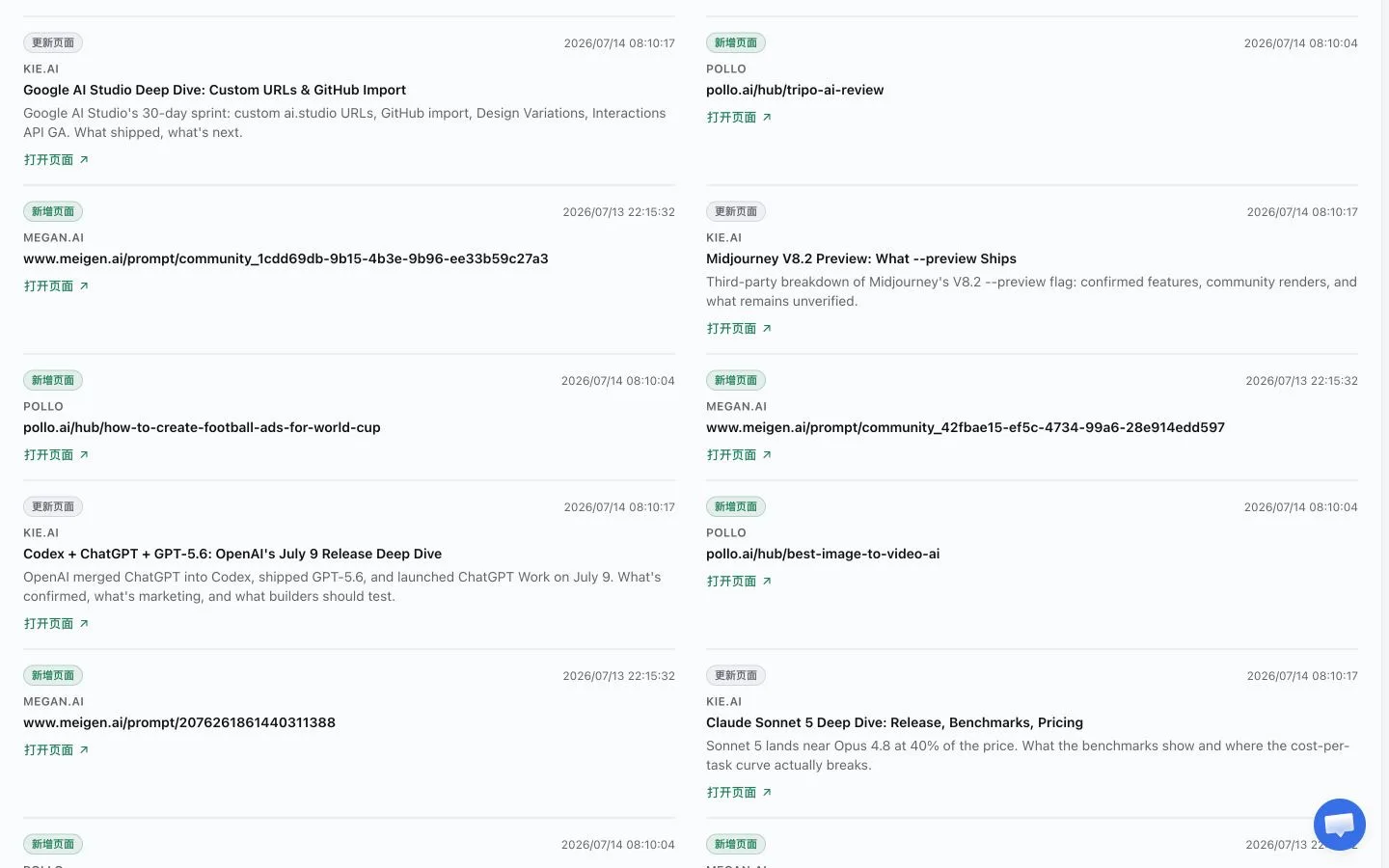Open page link under Midjourney V8.2 Preview

tap(739, 329)
